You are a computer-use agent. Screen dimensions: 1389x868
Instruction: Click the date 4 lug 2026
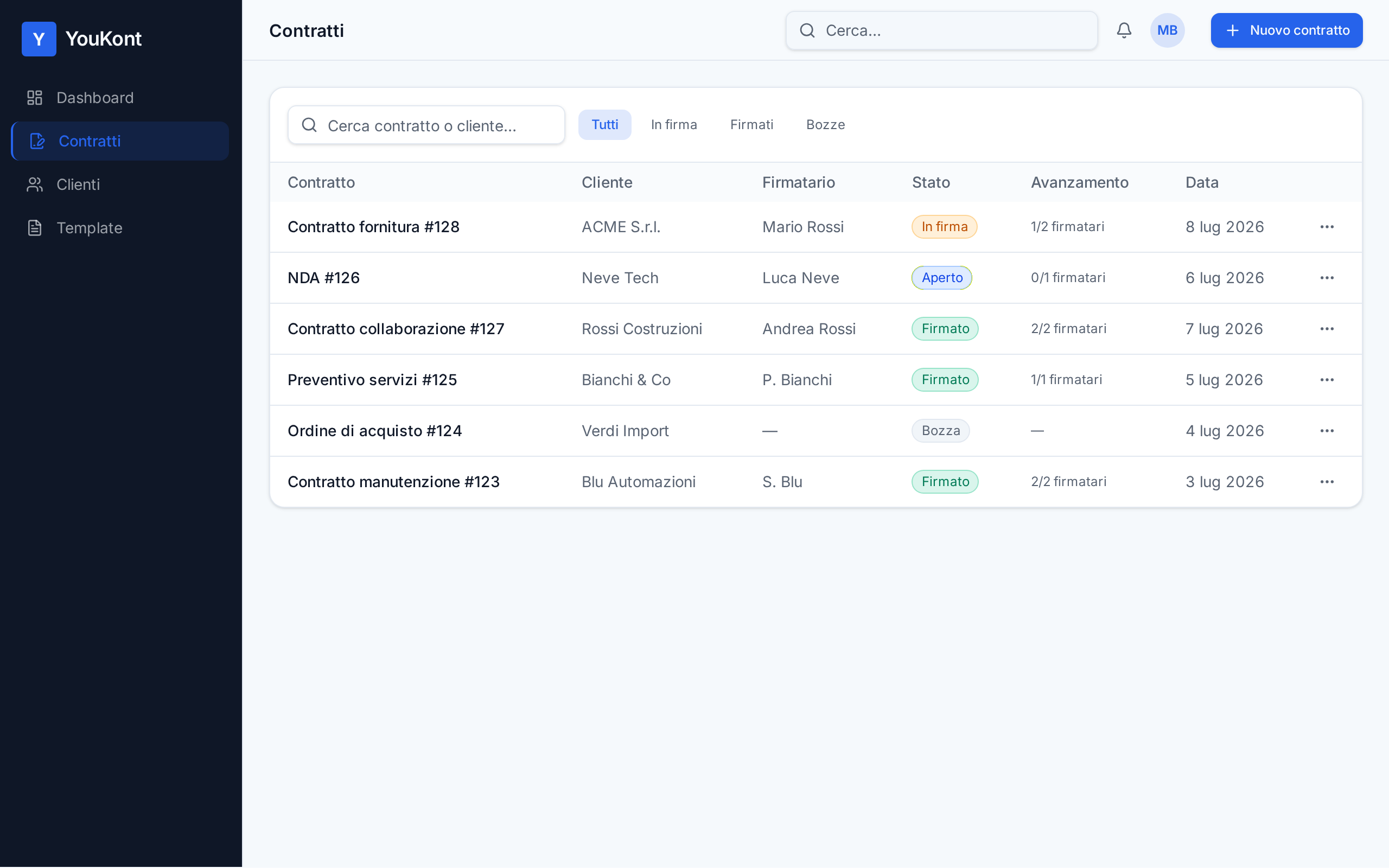[1225, 431]
